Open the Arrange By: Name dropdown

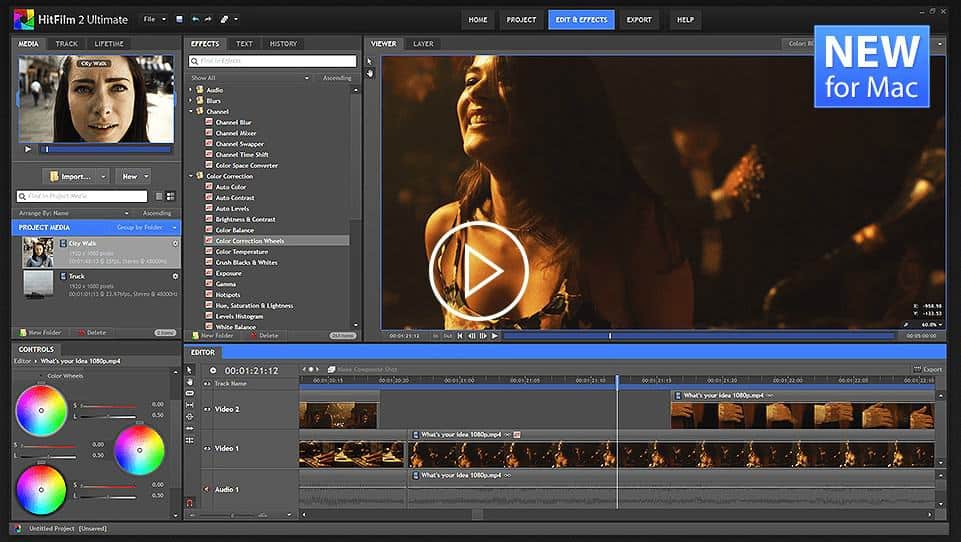(73, 213)
